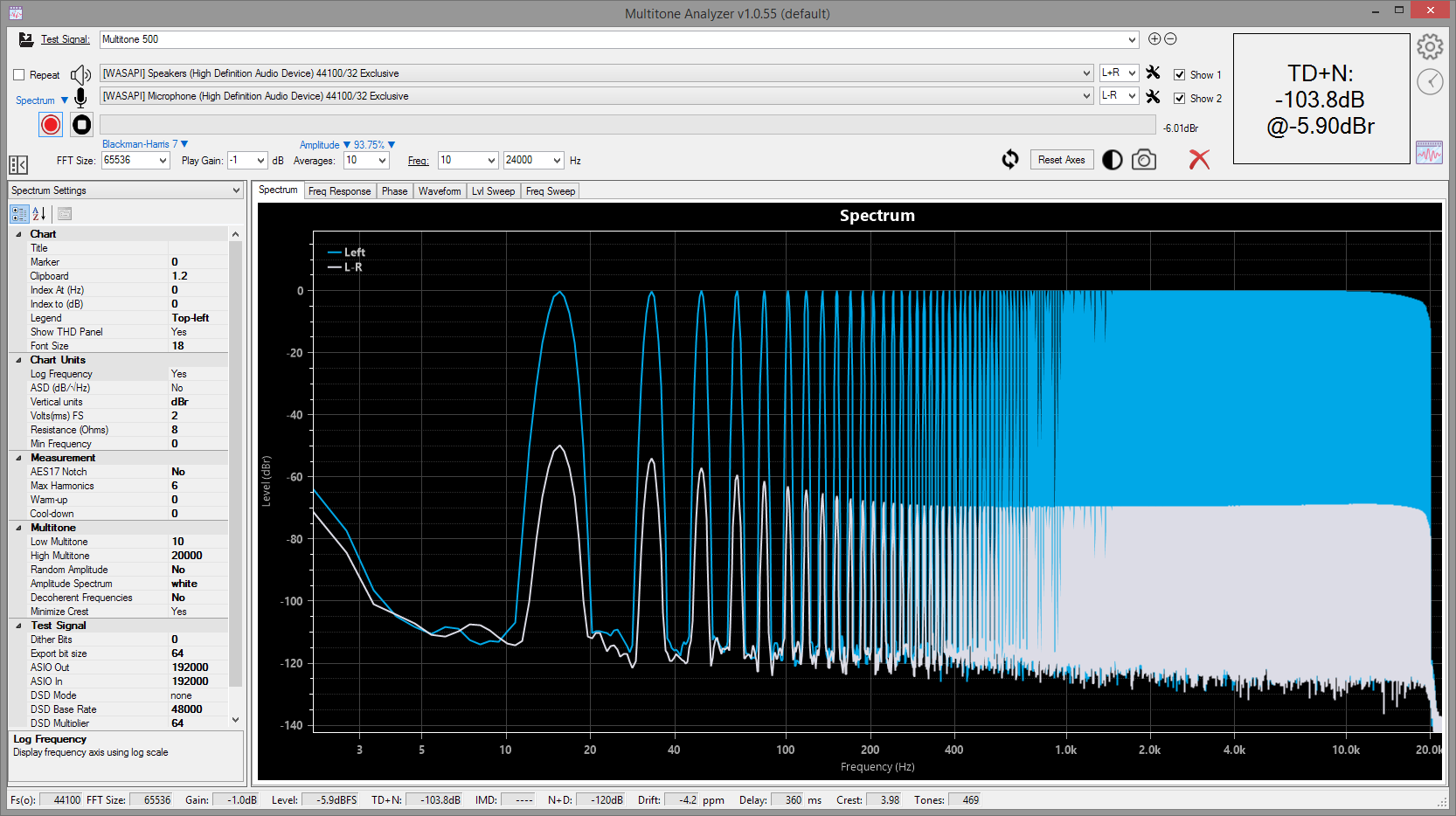Click the app icon in title bar
Image resolution: width=1456 pixels, height=816 pixels.
16,12
